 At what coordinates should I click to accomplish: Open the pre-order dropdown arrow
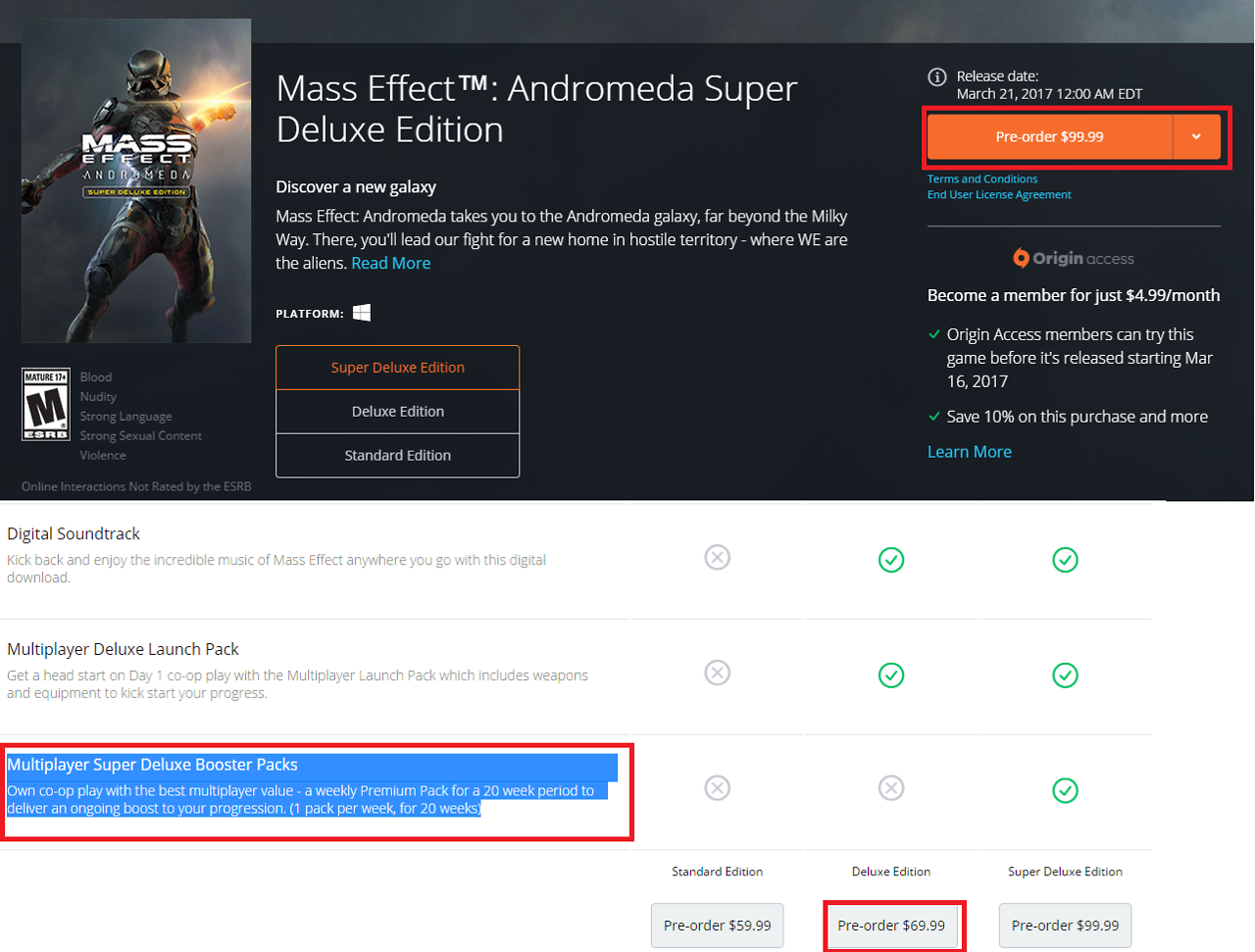(1196, 137)
